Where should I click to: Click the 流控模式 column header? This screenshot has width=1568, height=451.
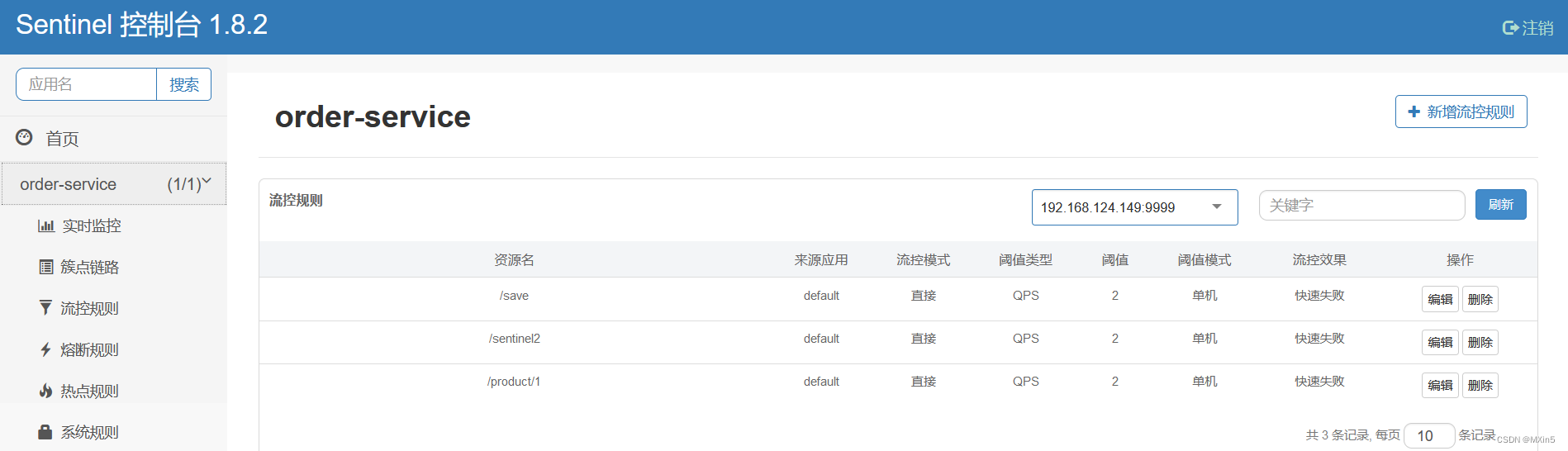coord(924,259)
